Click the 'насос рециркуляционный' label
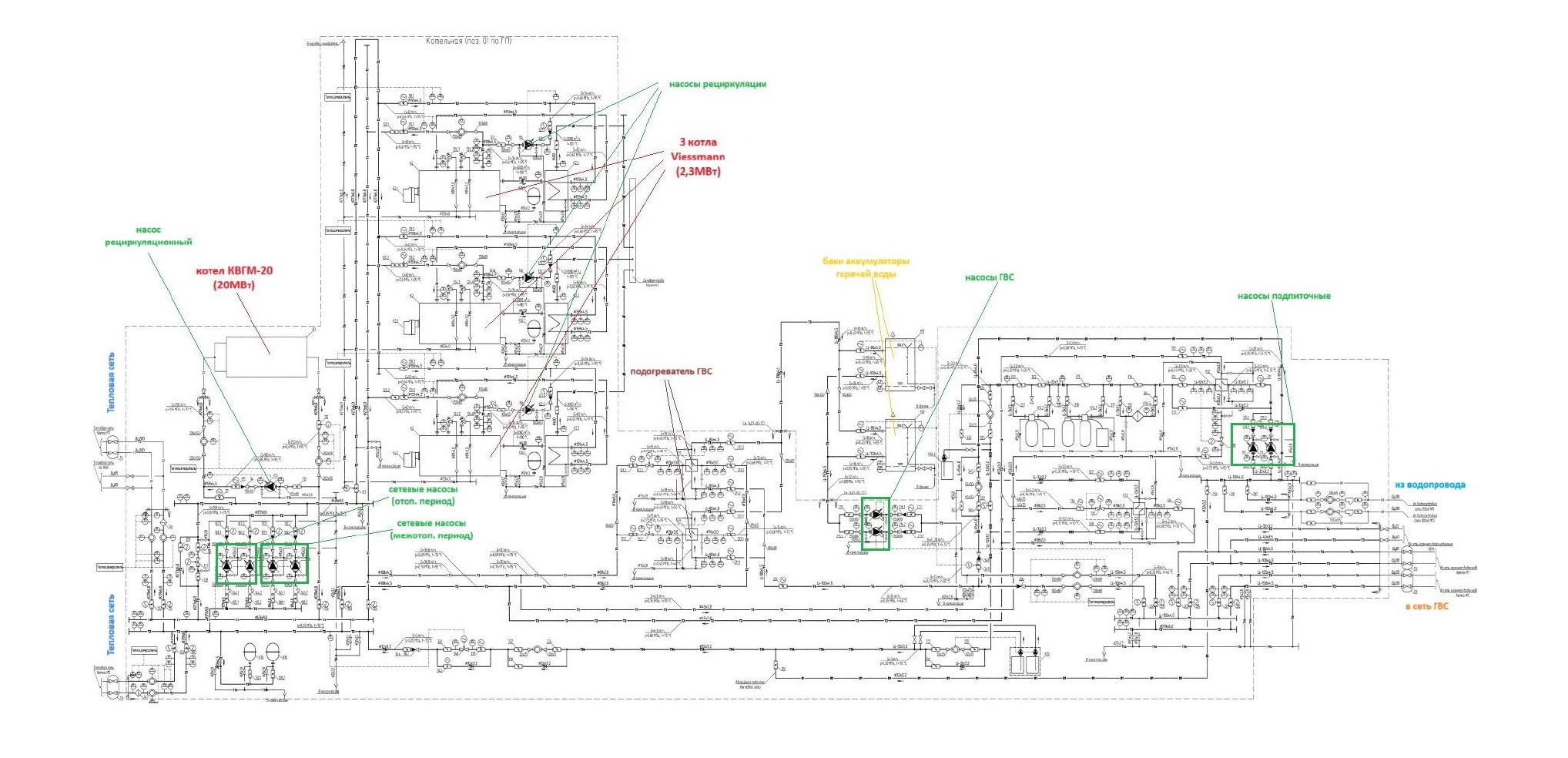The height and width of the screenshot is (758, 1568). pyautogui.click(x=149, y=236)
